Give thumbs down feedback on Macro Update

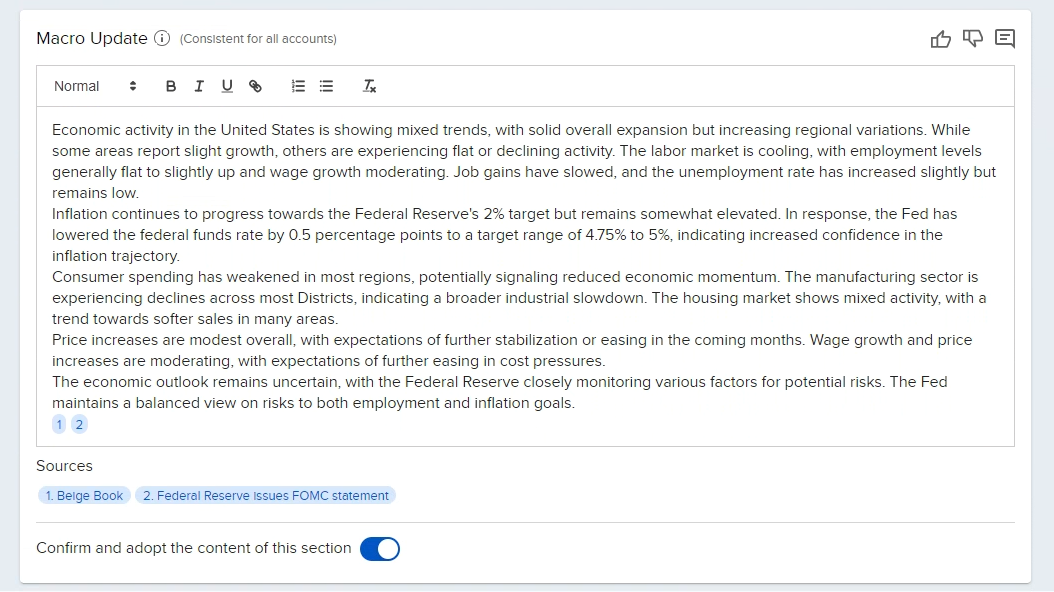coord(972,38)
